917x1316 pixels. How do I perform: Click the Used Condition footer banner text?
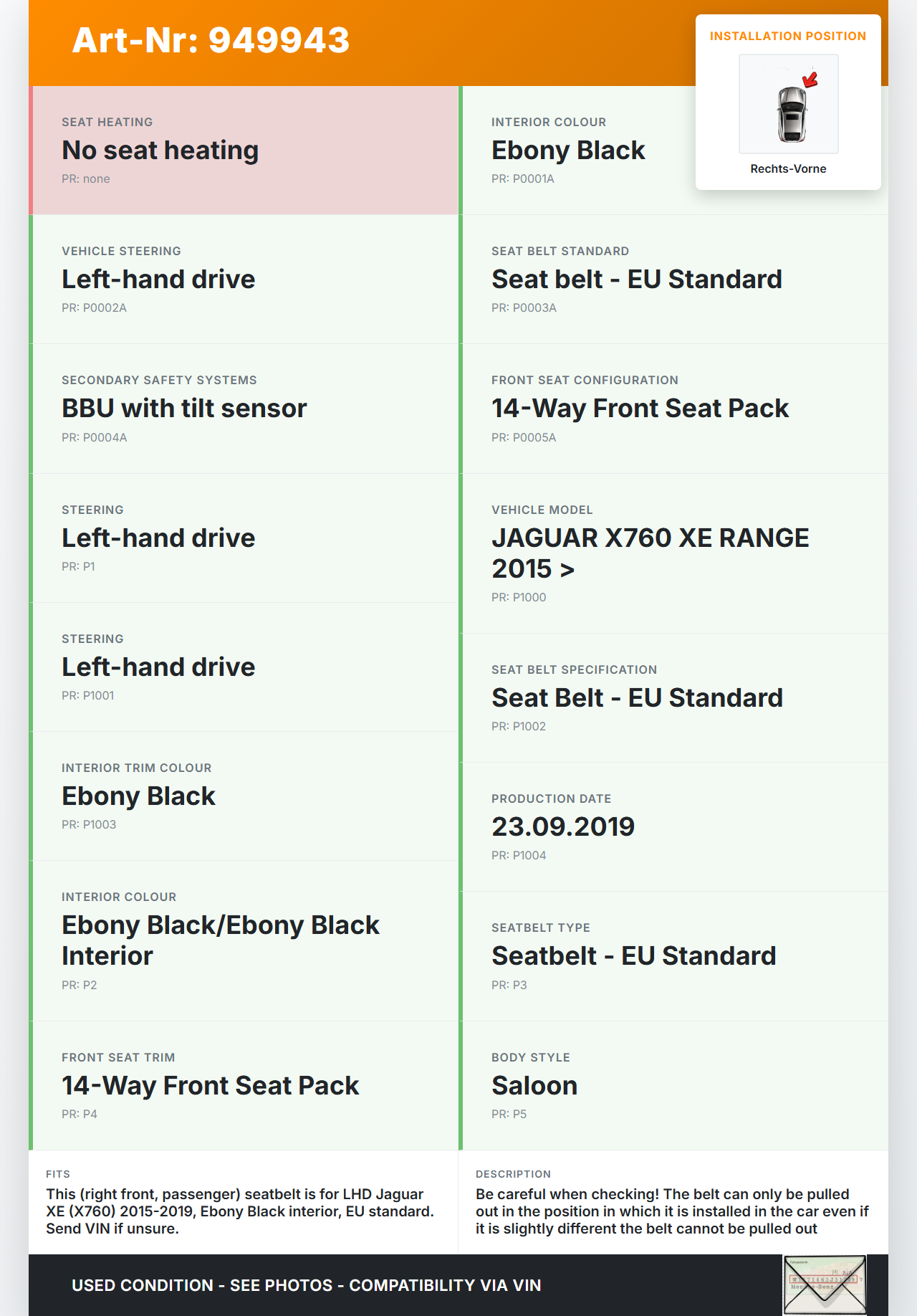(306, 1285)
